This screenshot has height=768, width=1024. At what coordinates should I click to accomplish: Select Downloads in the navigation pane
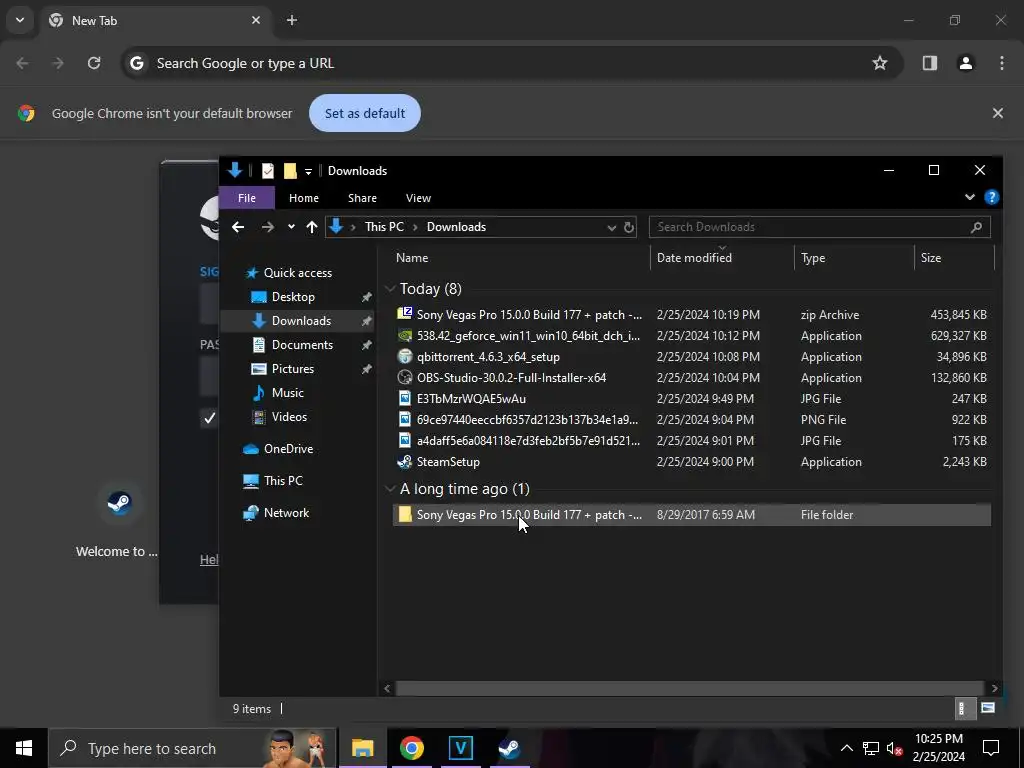pos(297,321)
